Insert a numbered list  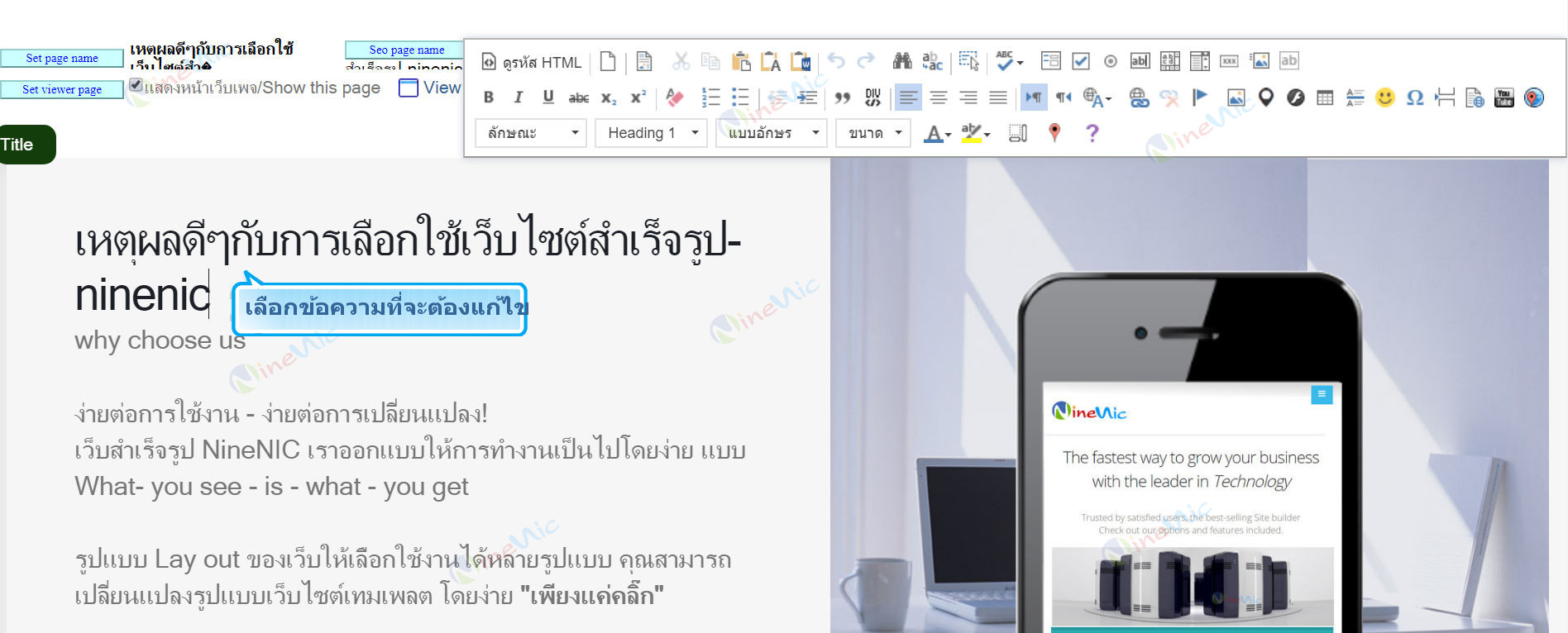point(710,98)
